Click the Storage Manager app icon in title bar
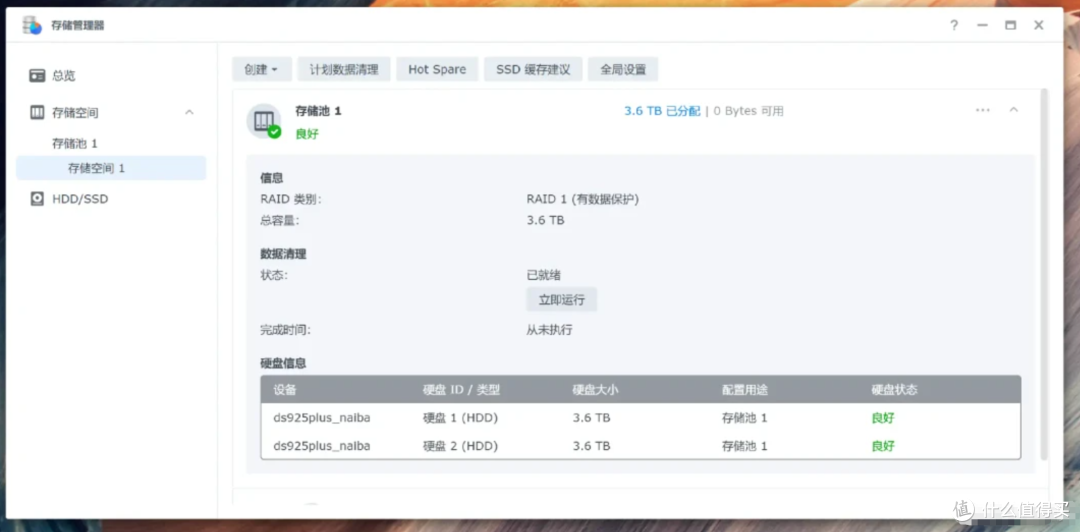 32,25
